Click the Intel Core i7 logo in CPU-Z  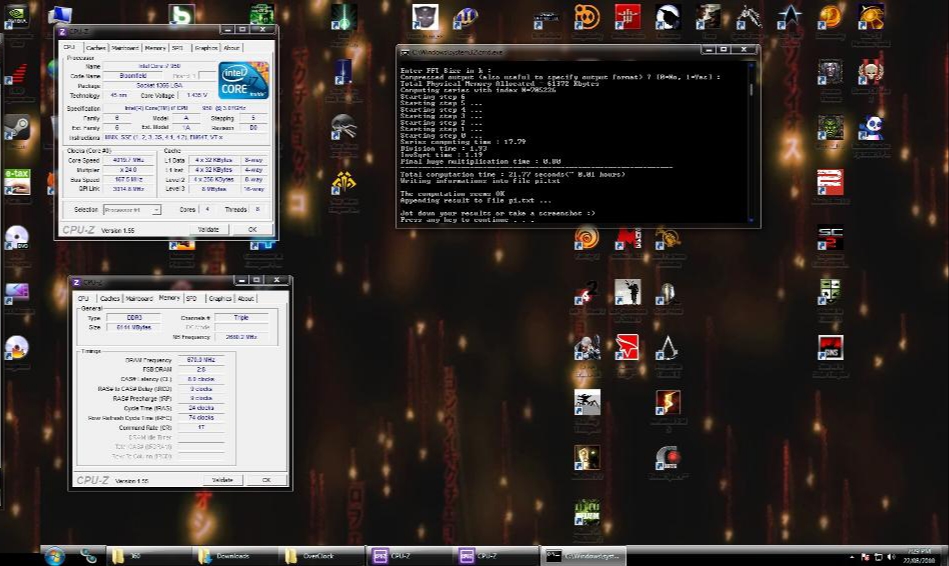243,80
